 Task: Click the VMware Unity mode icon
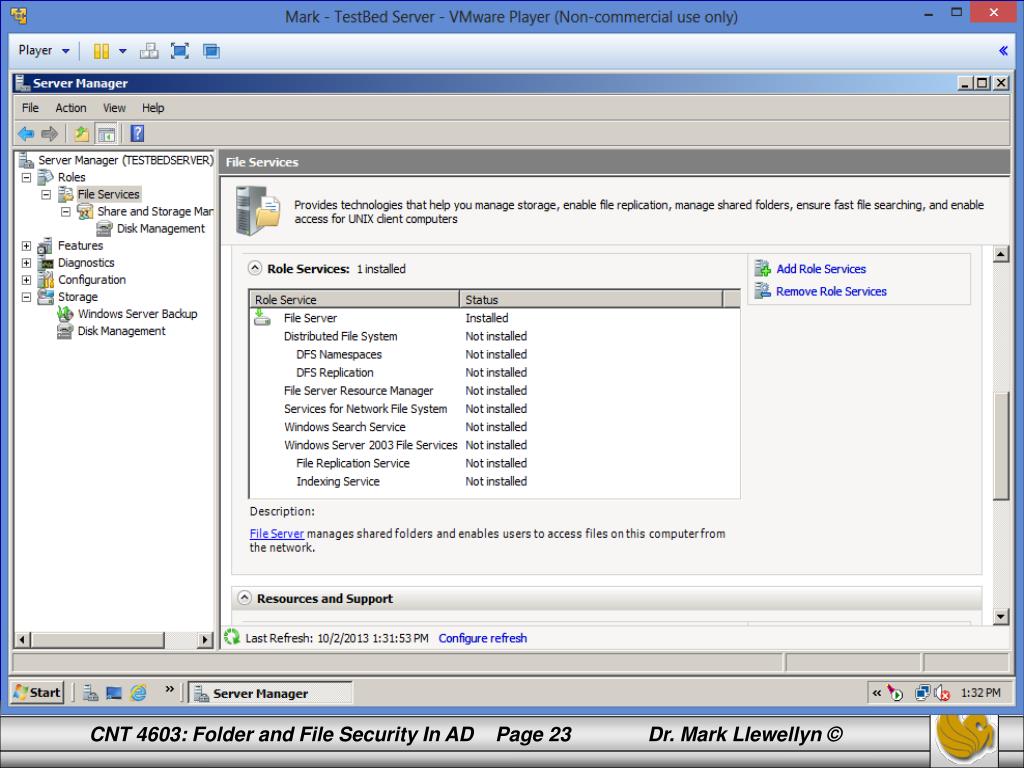tap(211, 51)
